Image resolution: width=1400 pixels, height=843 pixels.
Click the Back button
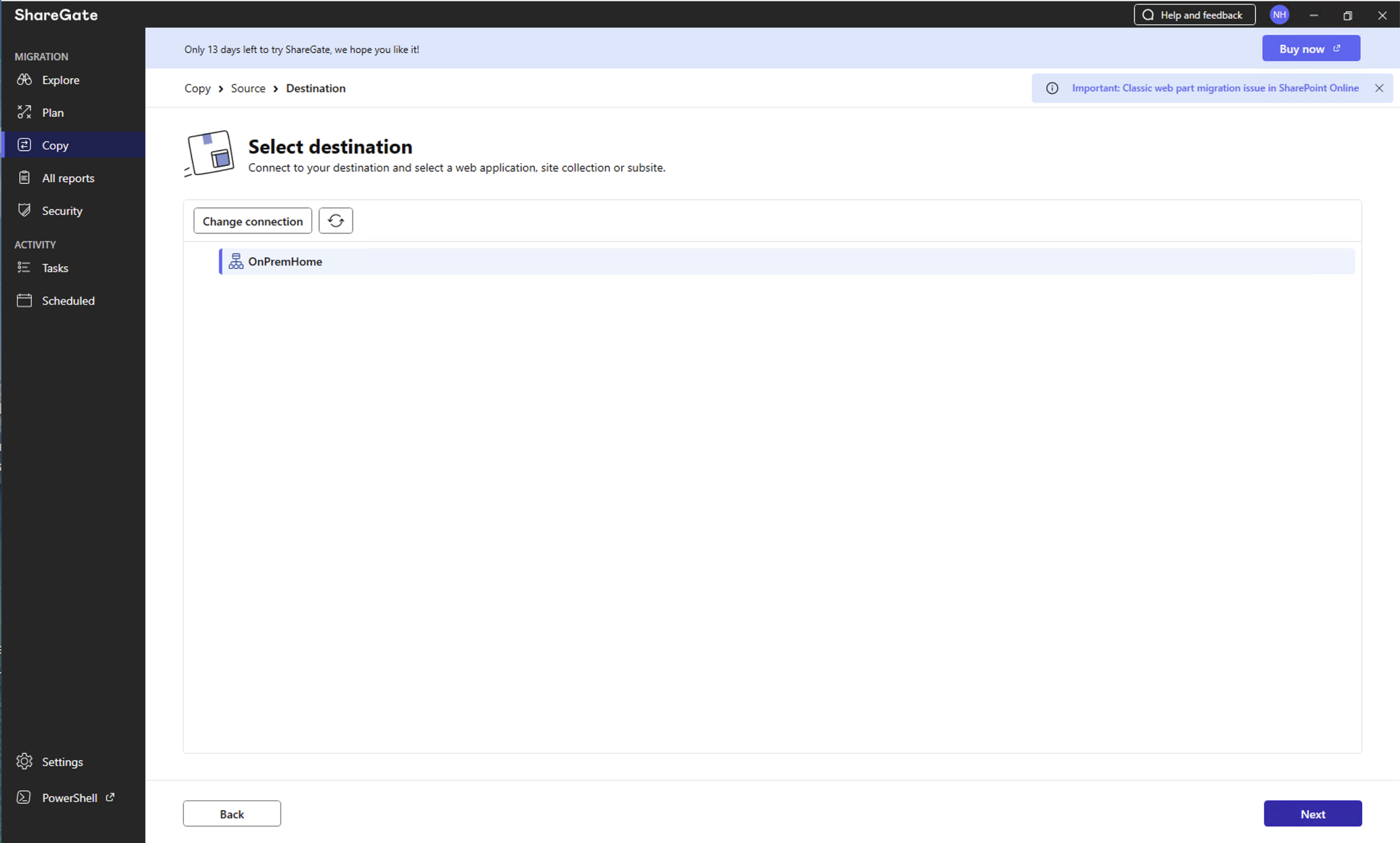[x=232, y=814]
